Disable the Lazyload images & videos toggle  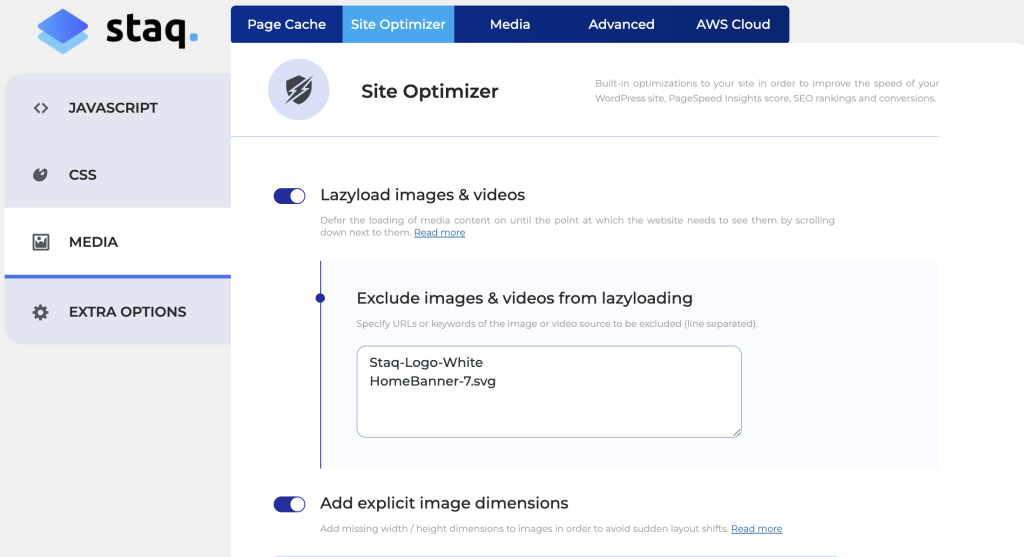[290, 196]
